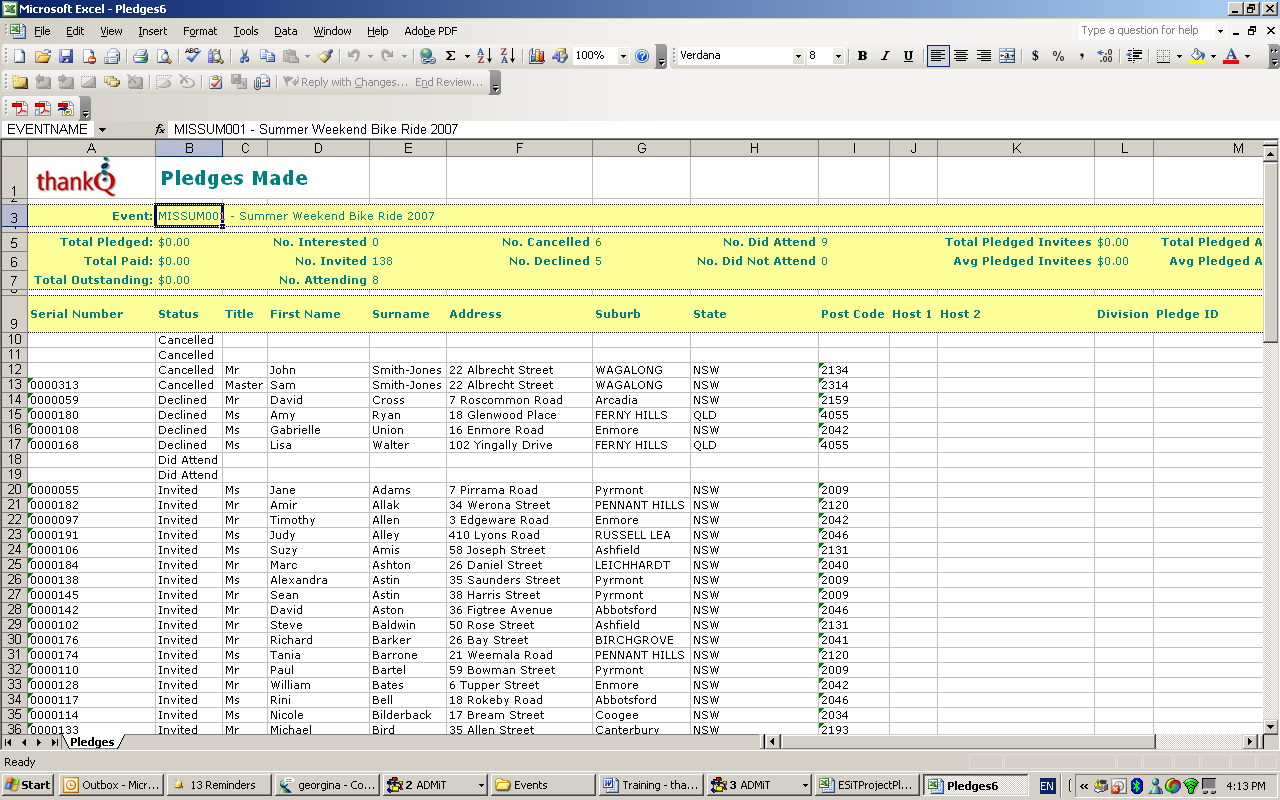
Task: Sort the data ascending A to Z
Action: (x=484, y=56)
